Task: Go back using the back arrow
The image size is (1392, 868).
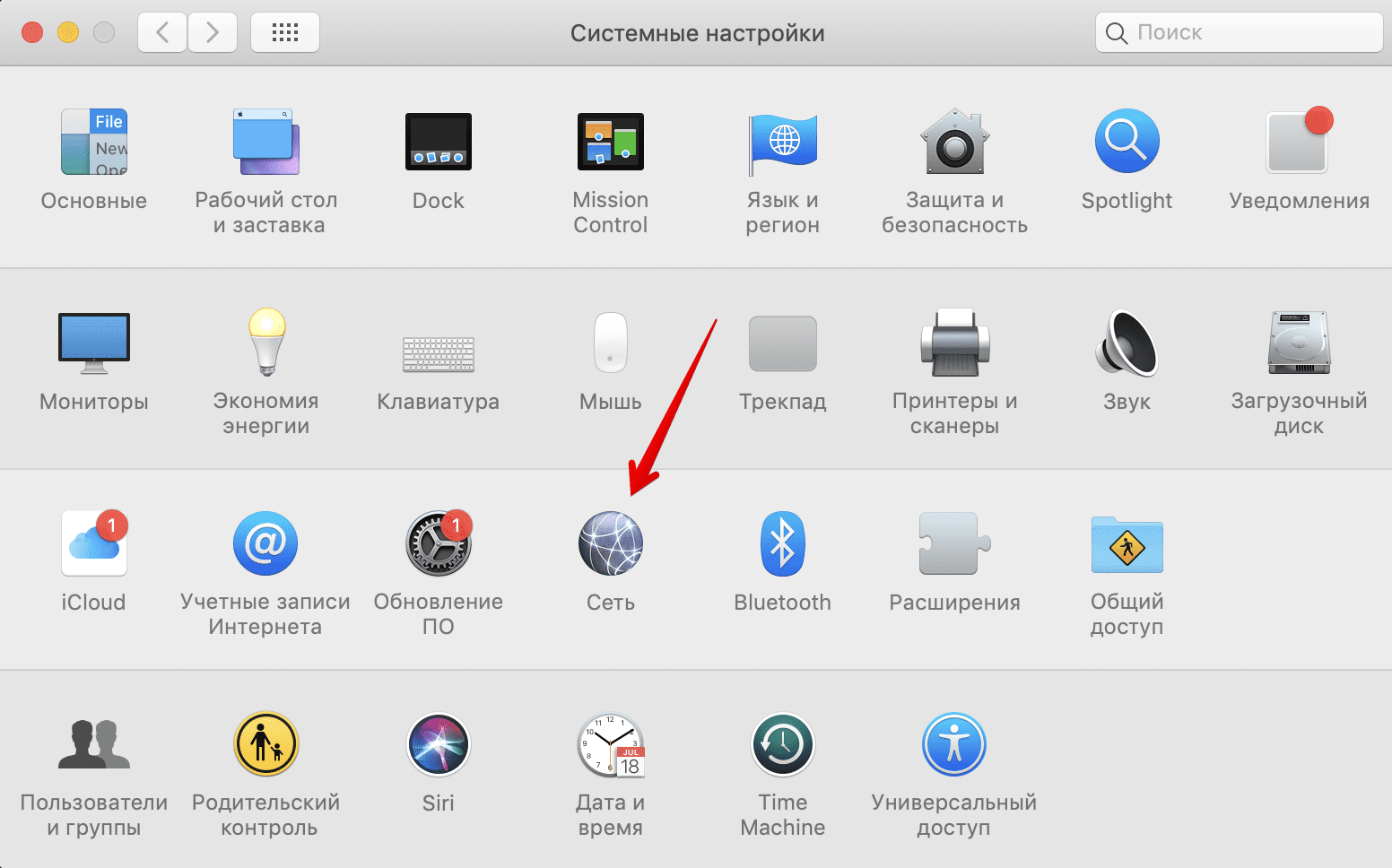Action: [x=162, y=32]
